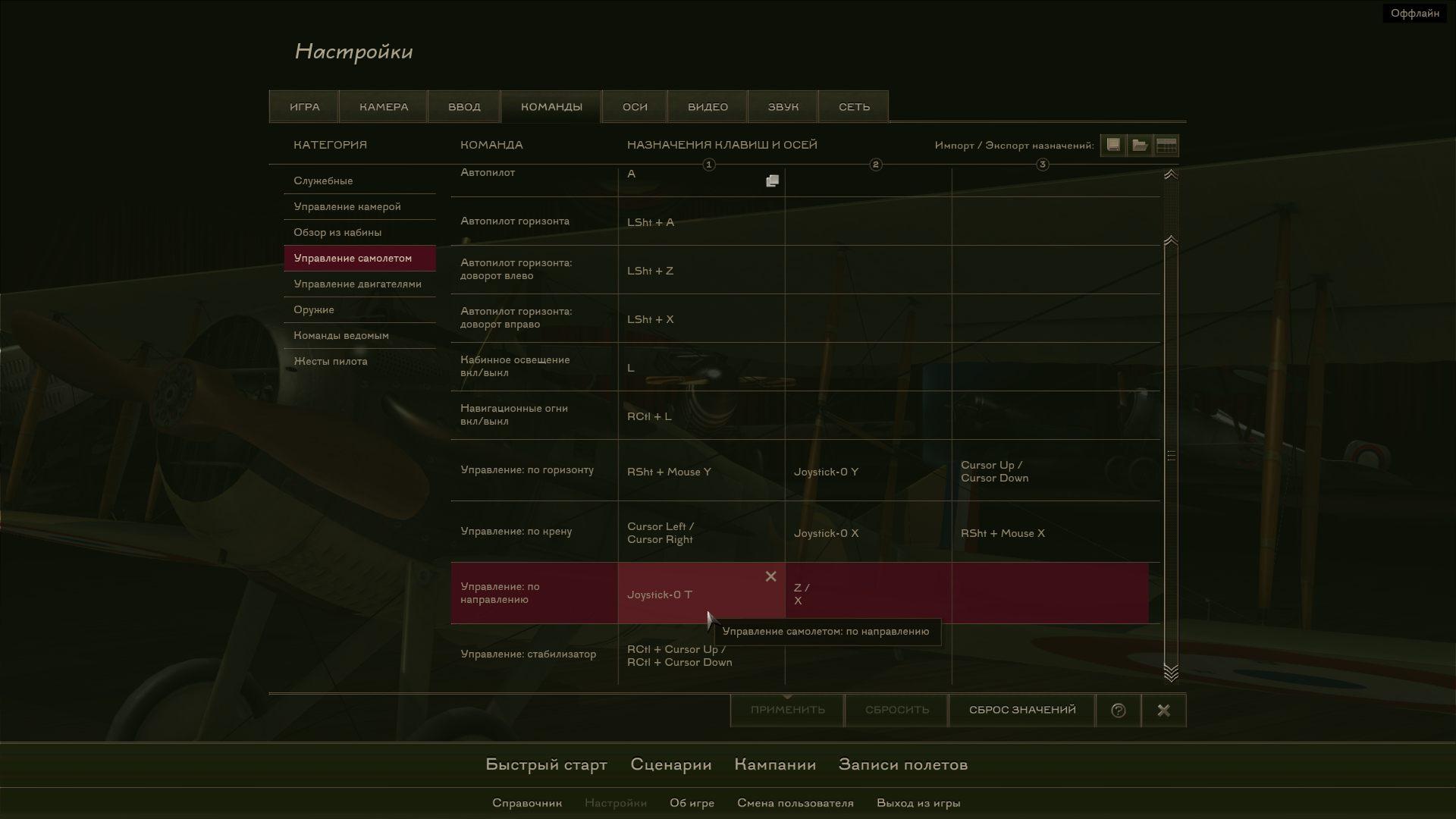Screen dimensions: 1456x819
Task: Switch to the КАМЕРА tab
Action: pos(384,107)
